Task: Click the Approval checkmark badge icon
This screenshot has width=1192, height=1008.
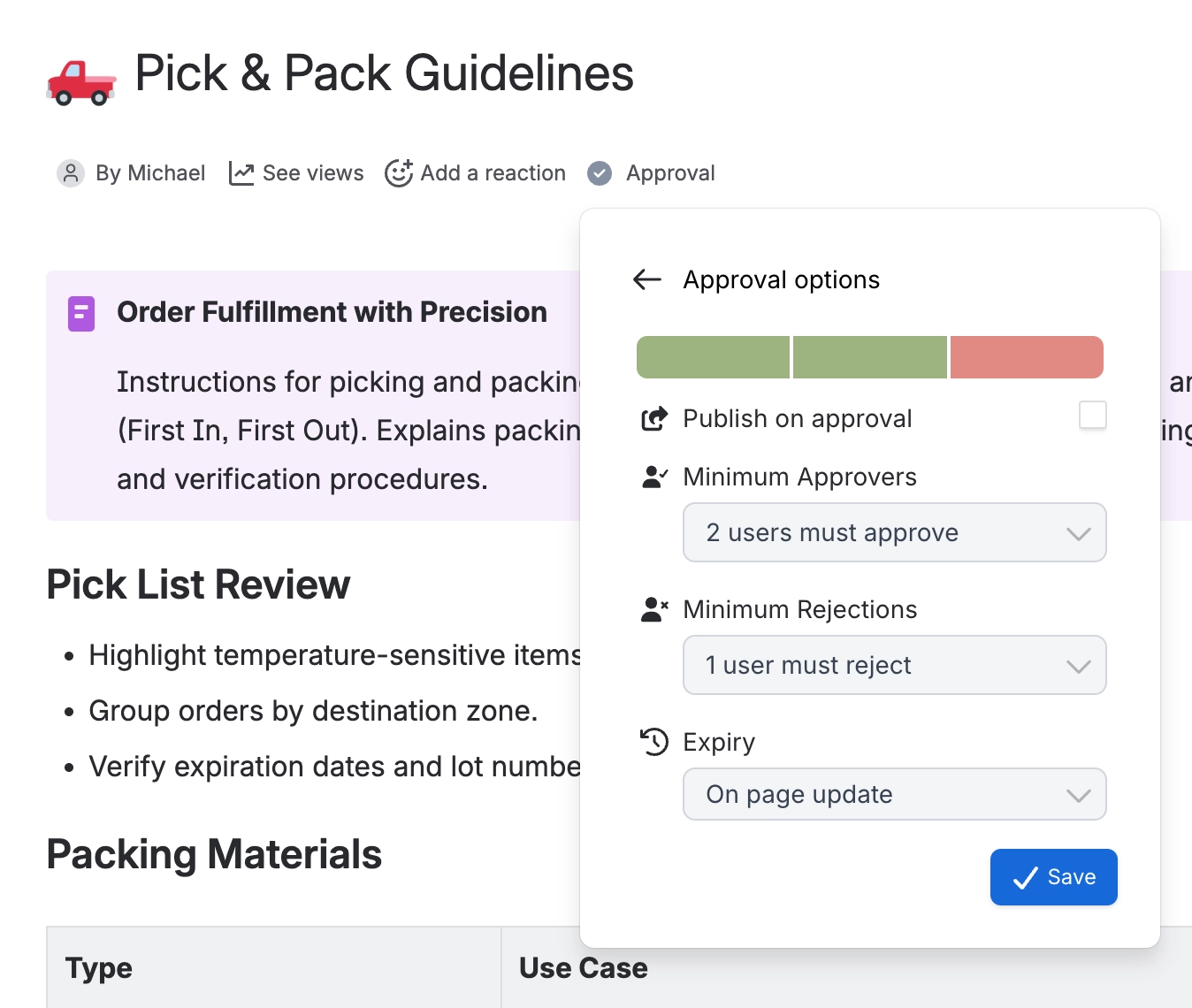Action: [x=600, y=173]
